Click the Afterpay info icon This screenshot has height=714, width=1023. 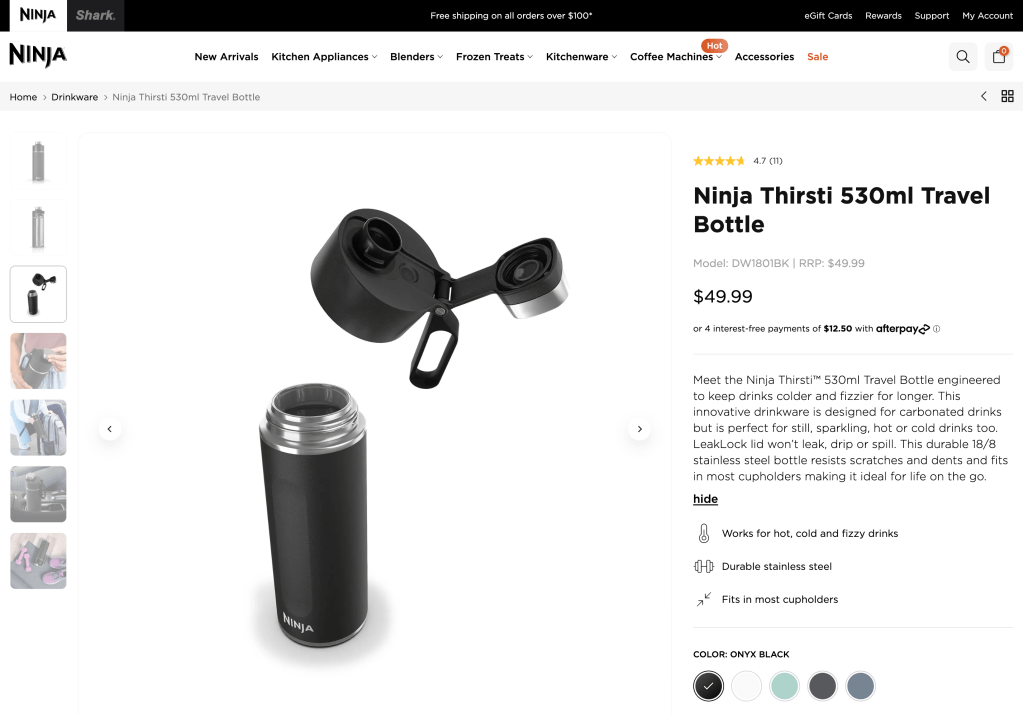point(936,329)
